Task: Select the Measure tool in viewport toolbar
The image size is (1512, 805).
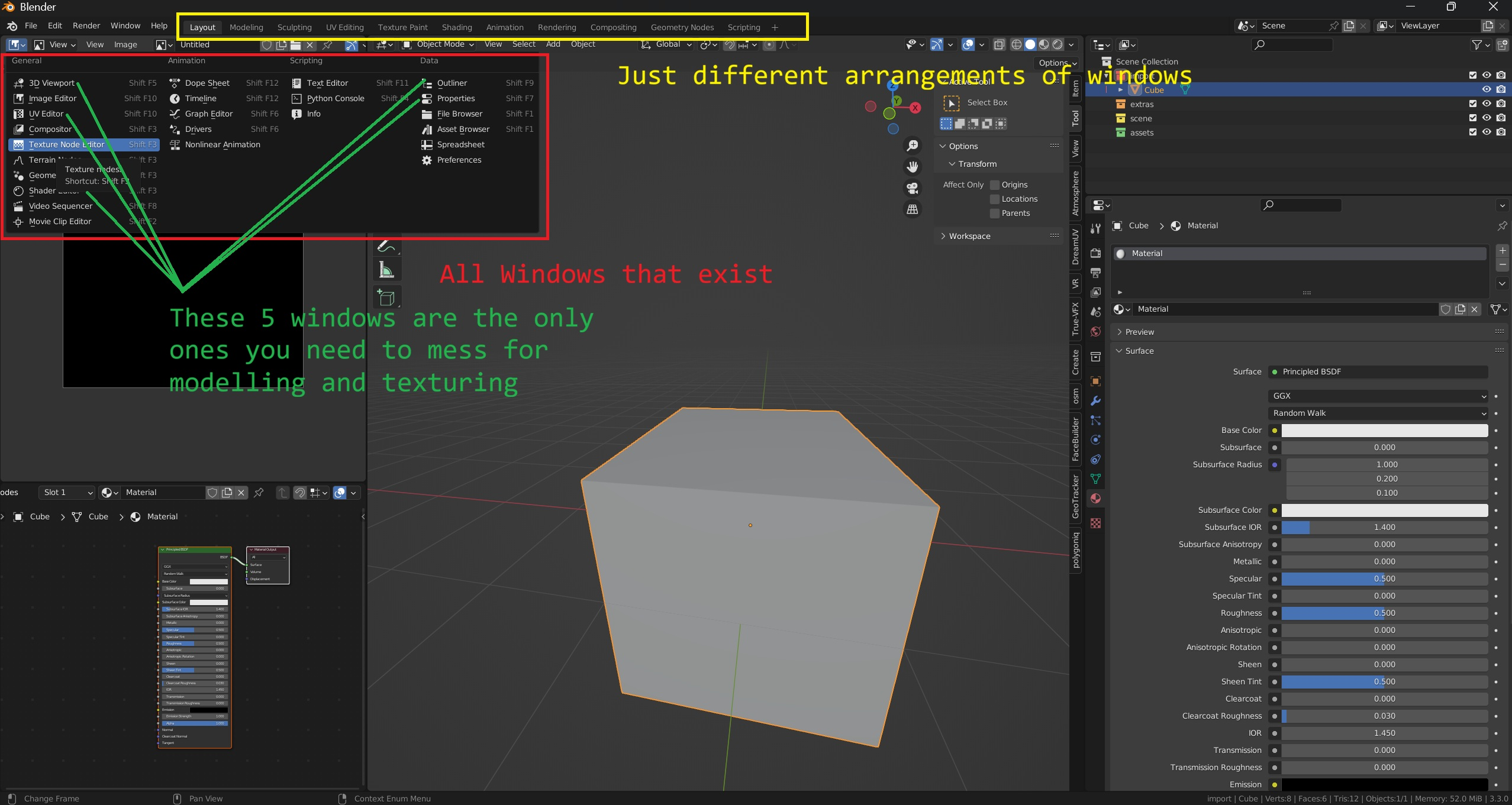Action: pos(387,270)
